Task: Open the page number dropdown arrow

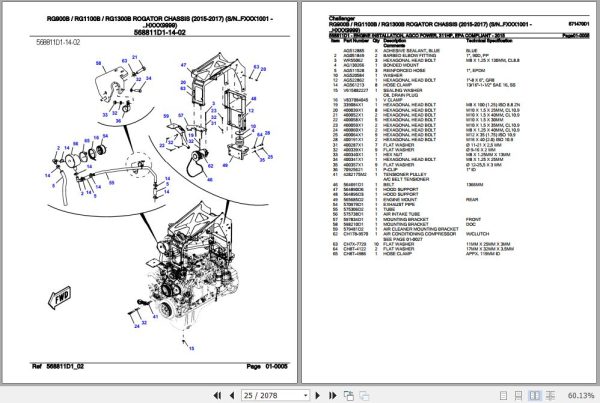Action: pos(305,395)
